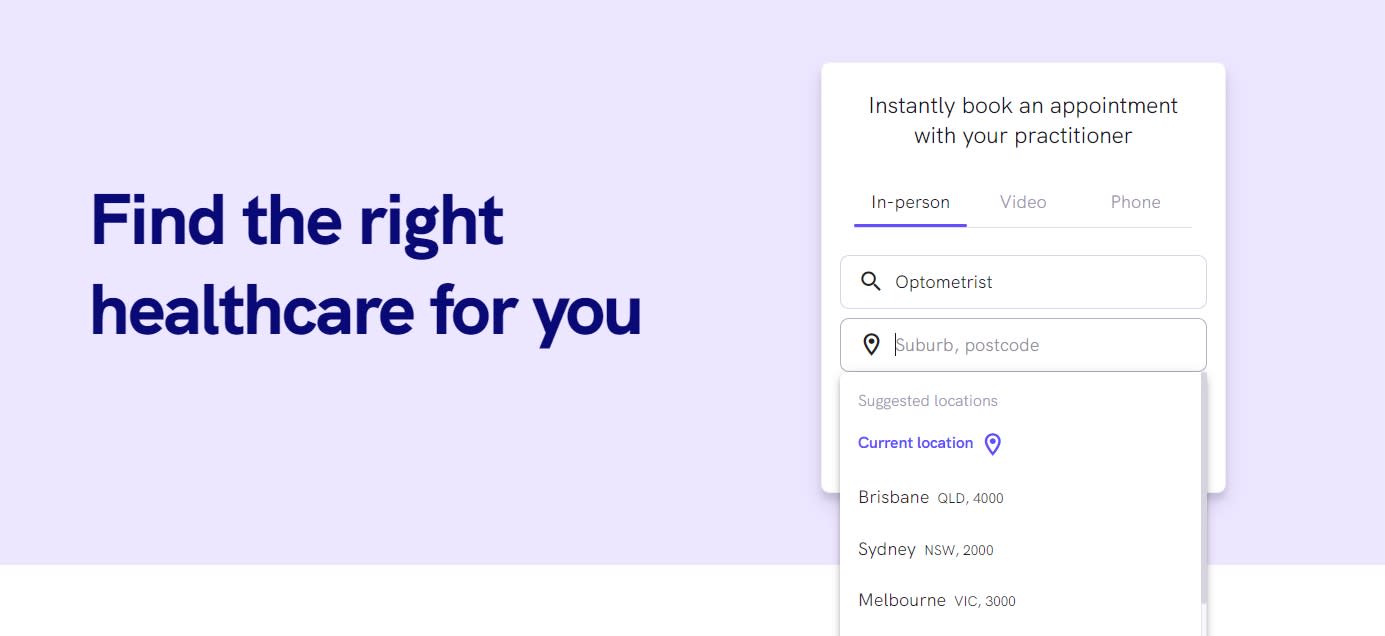Switch to the Phone tab
Screen dimensions: 1385x636
1135,202
